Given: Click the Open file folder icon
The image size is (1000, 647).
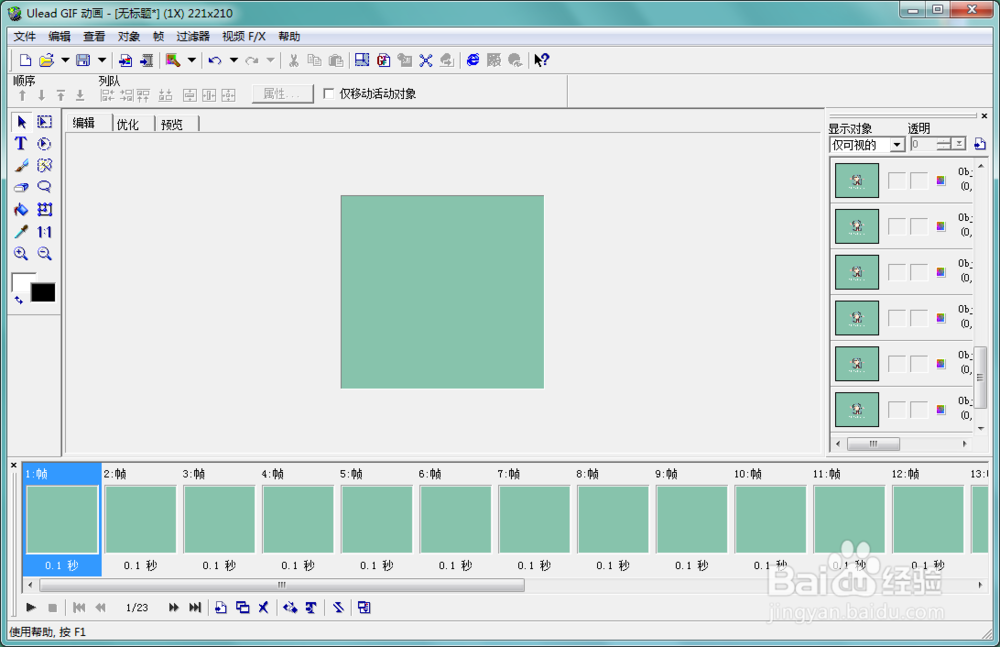Looking at the screenshot, I should (46, 60).
